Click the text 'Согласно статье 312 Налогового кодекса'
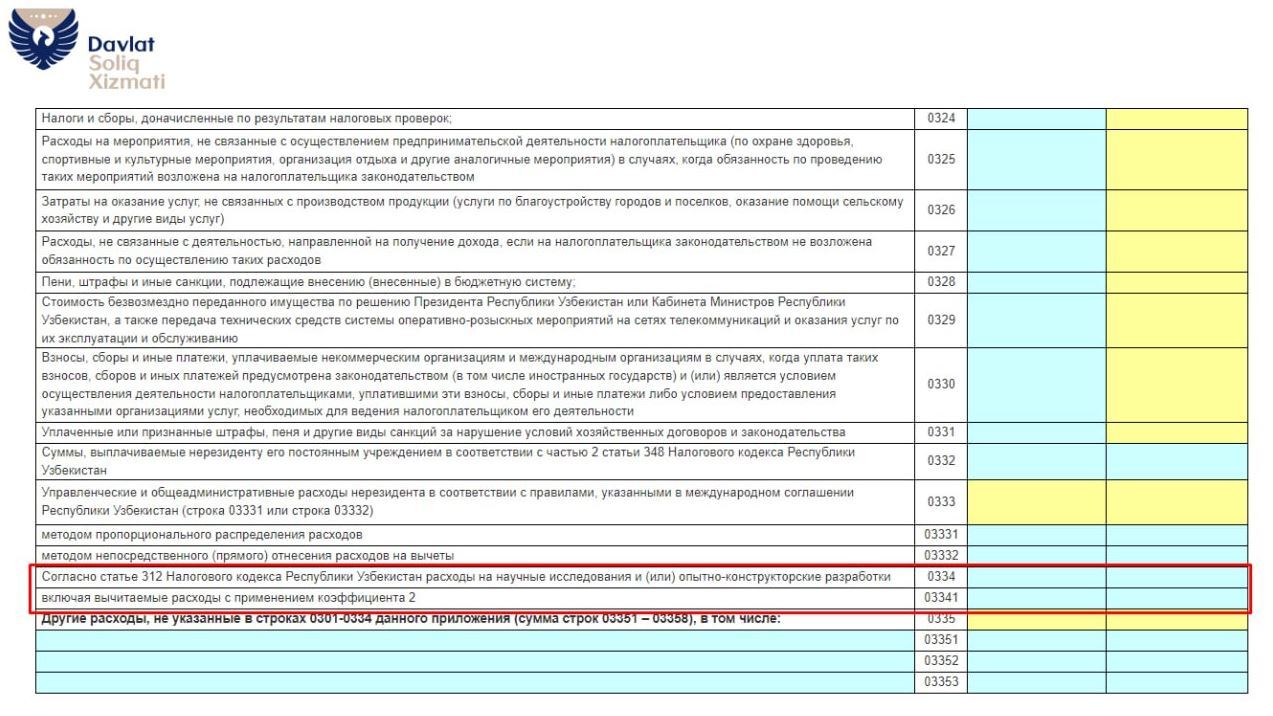 [x=161, y=577]
